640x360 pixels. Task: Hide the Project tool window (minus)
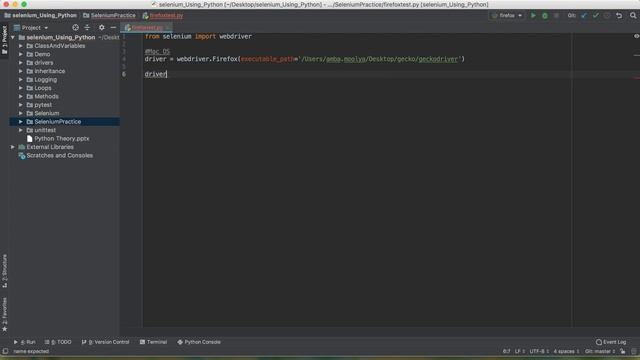pos(113,27)
